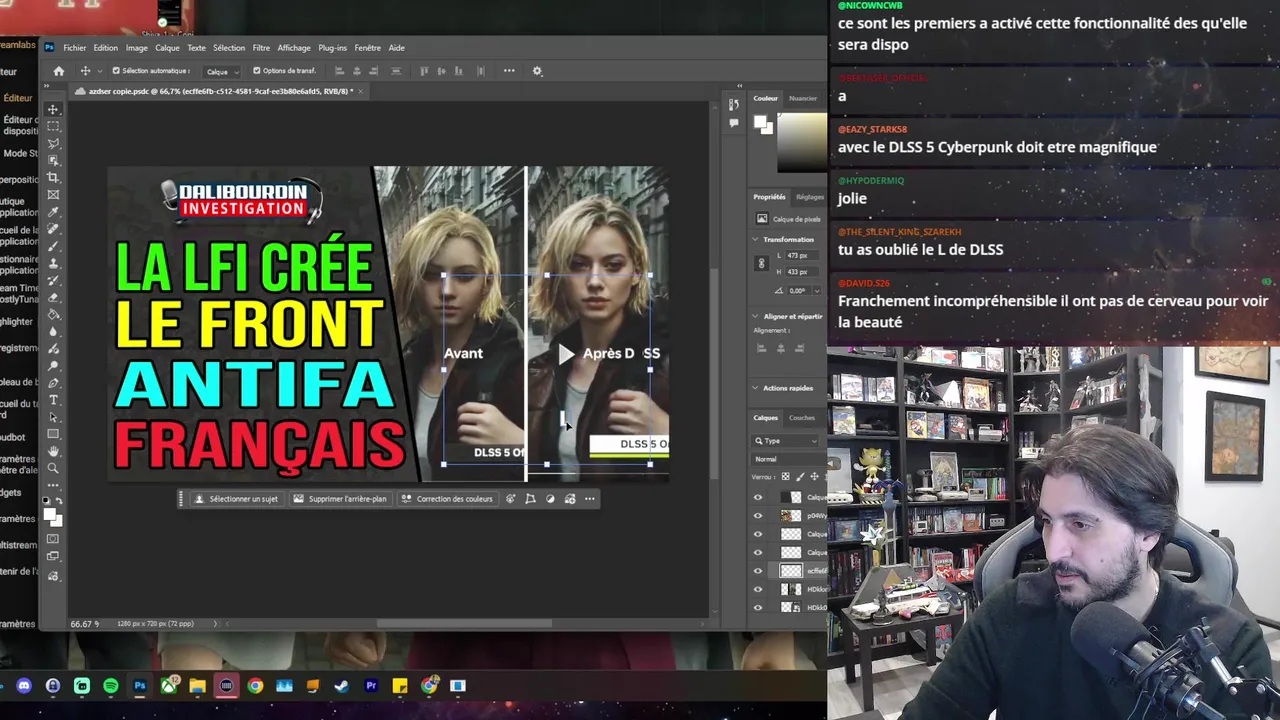Image resolution: width=1280 pixels, height=720 pixels.
Task: Click 'Sélectionner un sujet' button
Action: click(x=236, y=499)
